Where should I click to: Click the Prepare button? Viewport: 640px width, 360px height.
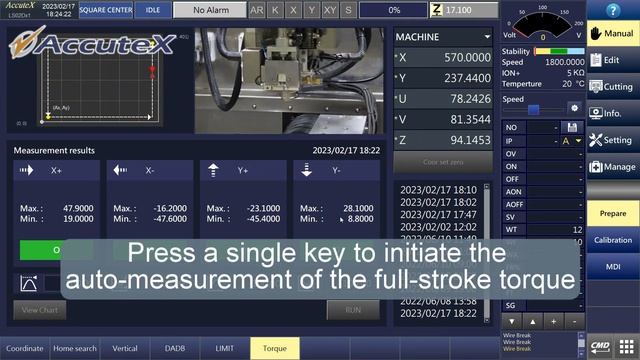coord(613,213)
